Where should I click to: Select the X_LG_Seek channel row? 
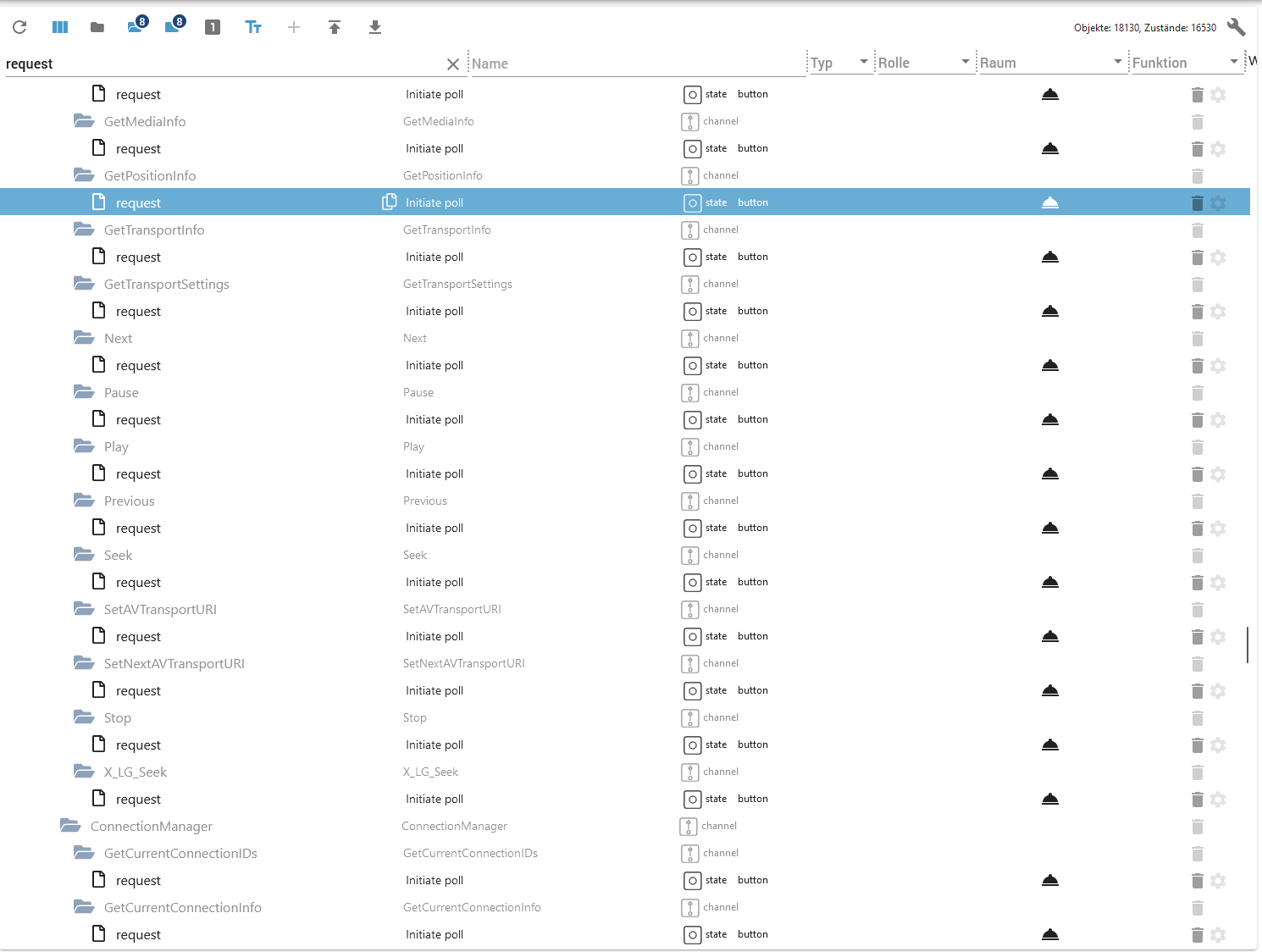pos(625,772)
